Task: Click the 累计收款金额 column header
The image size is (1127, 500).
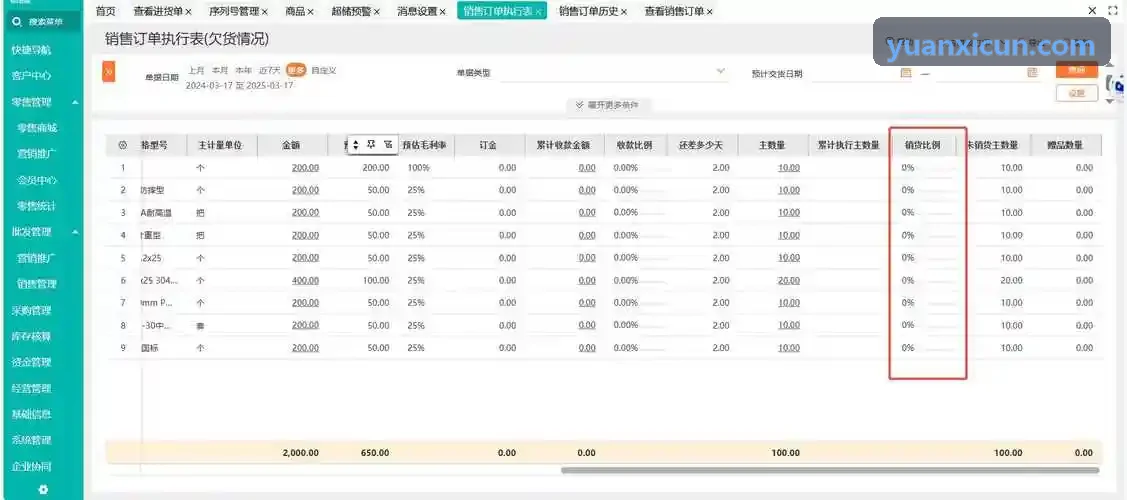Action: (564, 145)
